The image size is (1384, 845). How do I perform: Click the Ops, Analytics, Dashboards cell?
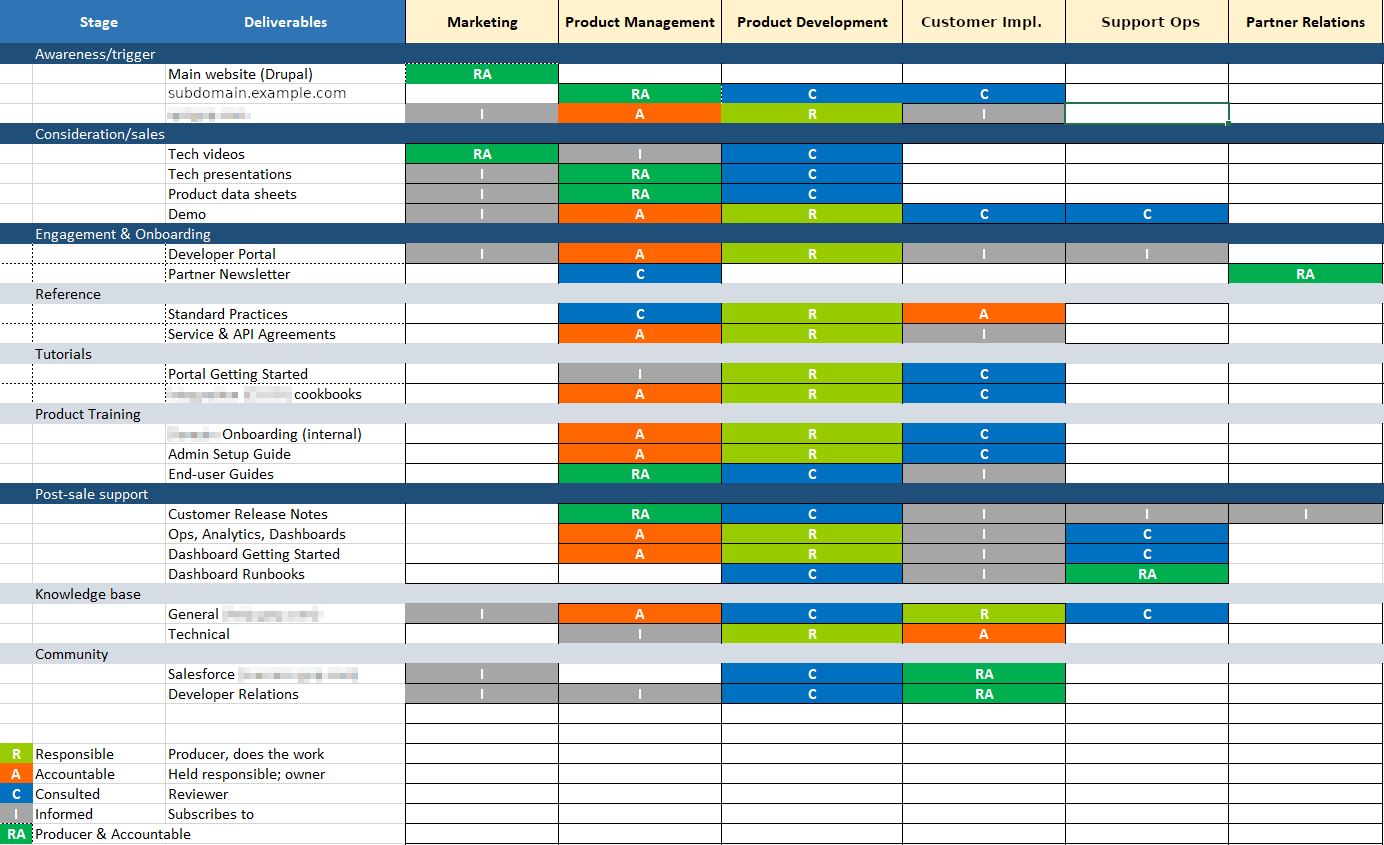coord(285,534)
